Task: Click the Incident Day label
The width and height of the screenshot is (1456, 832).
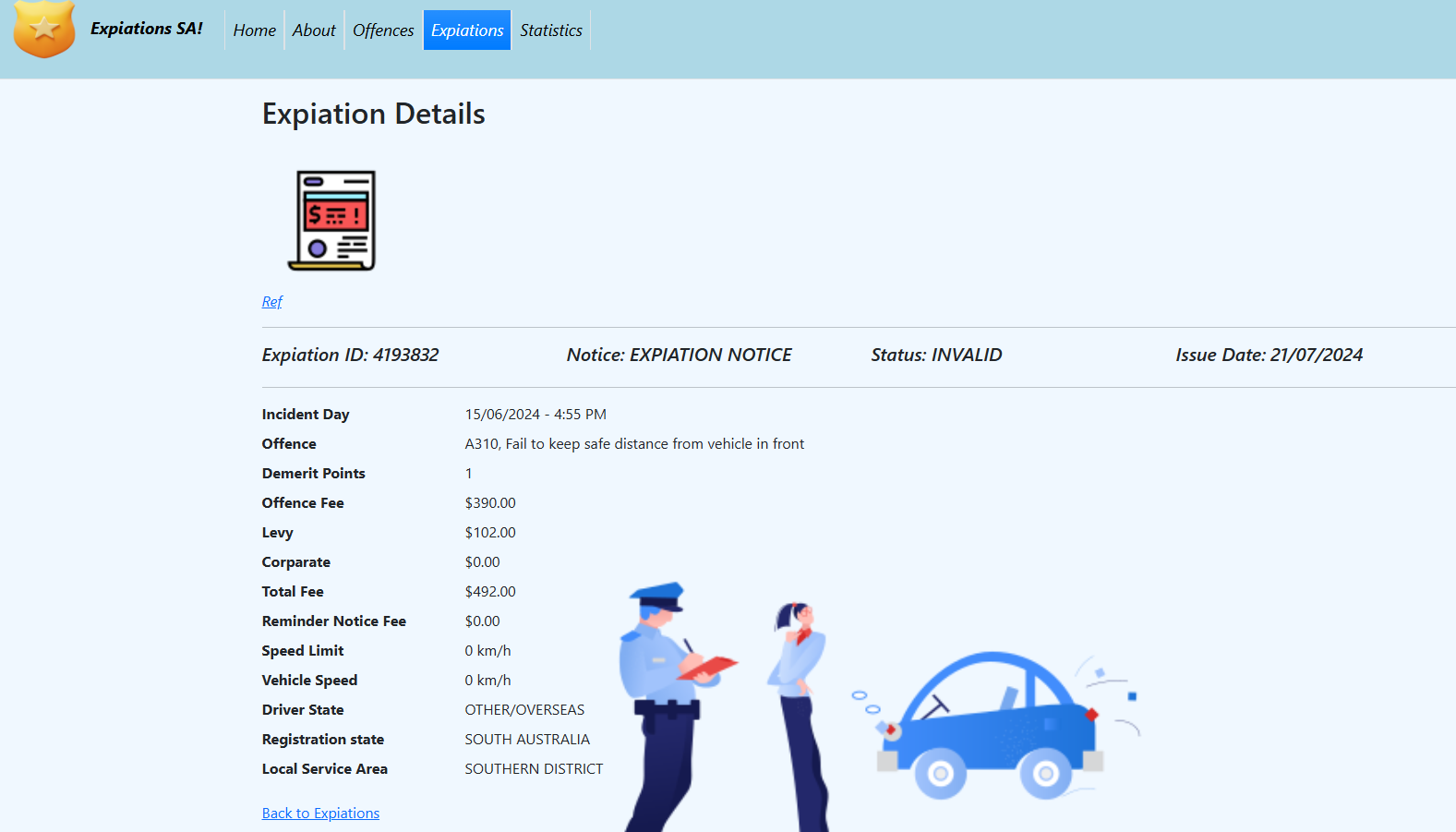Action: coord(306,415)
